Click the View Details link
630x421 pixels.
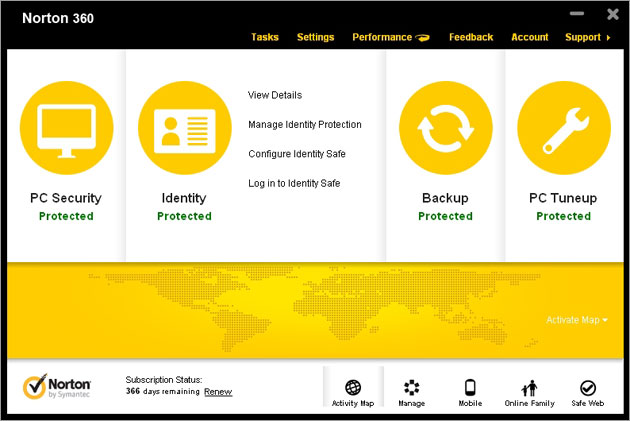coord(275,95)
